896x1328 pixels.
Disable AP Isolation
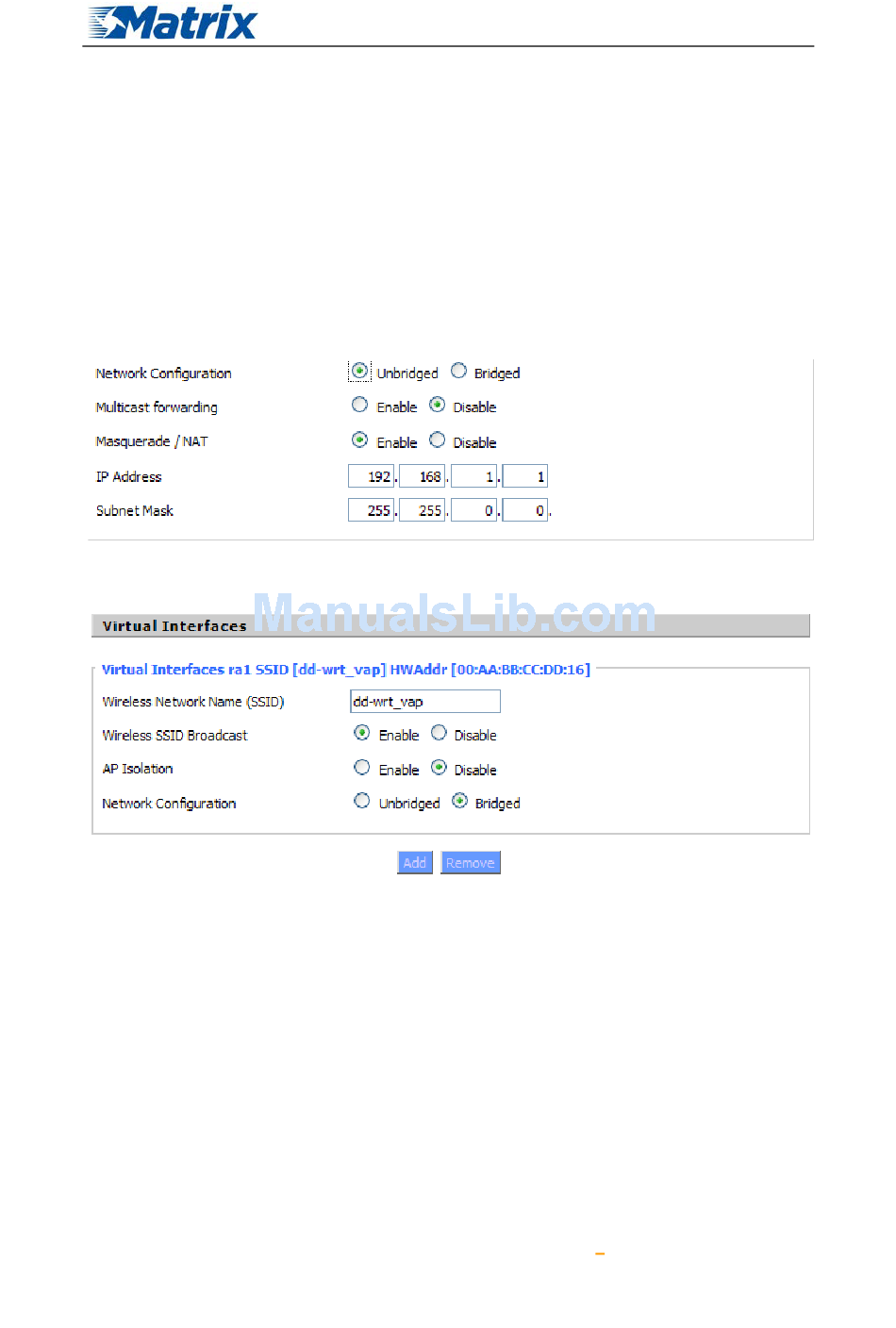(x=439, y=768)
